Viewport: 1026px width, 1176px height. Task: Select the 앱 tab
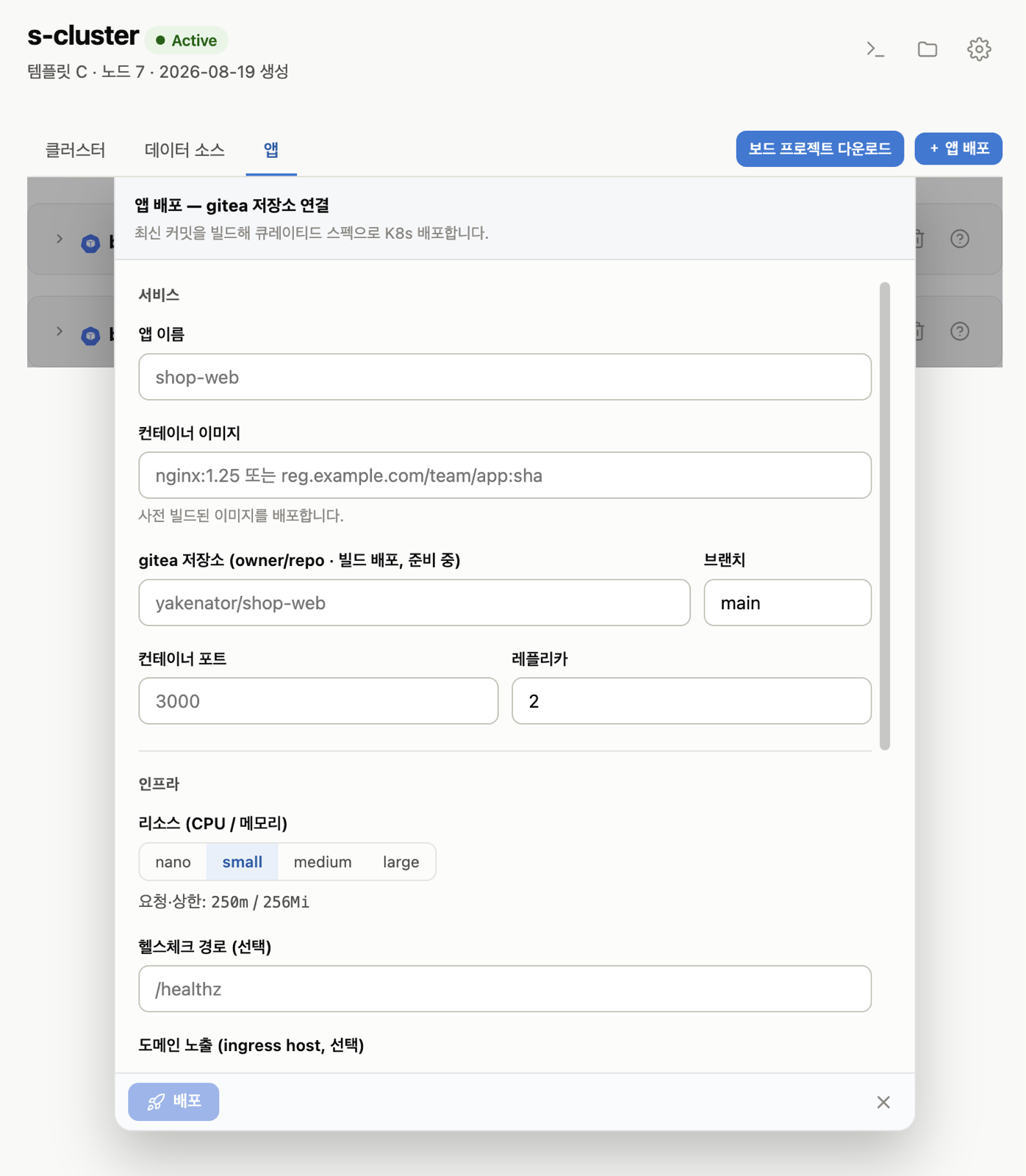(x=271, y=150)
